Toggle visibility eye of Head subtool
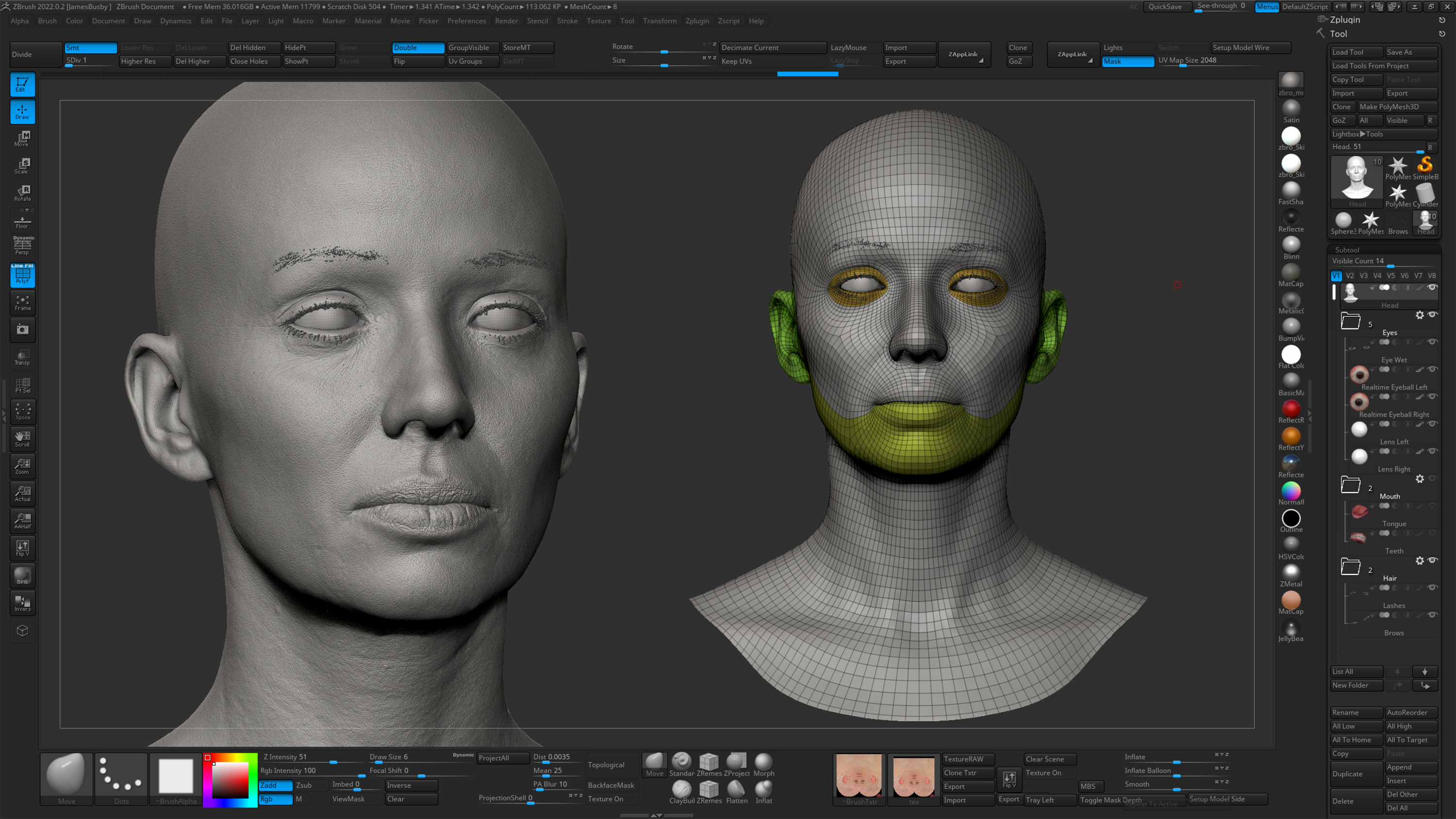Image resolution: width=1456 pixels, height=819 pixels. (1432, 287)
